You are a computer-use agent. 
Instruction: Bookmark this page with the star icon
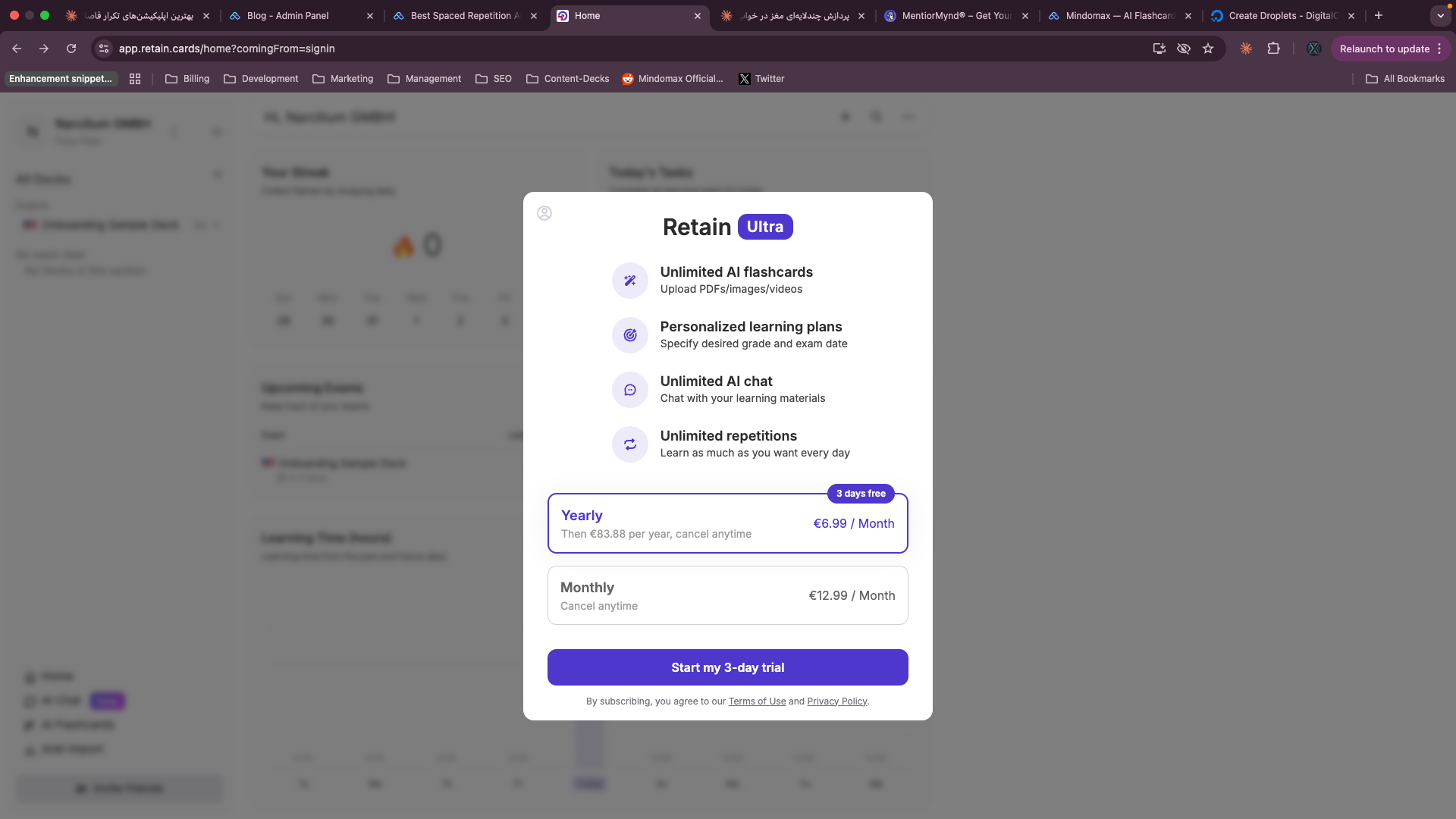pos(1208,49)
